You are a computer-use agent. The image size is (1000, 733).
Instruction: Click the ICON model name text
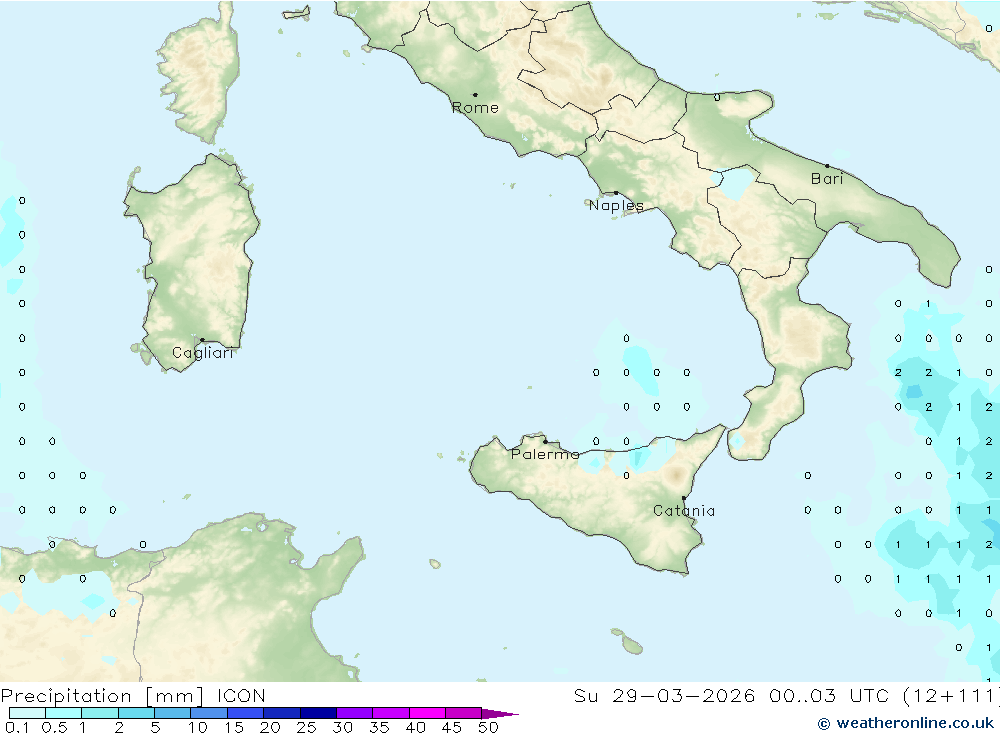click(241, 696)
